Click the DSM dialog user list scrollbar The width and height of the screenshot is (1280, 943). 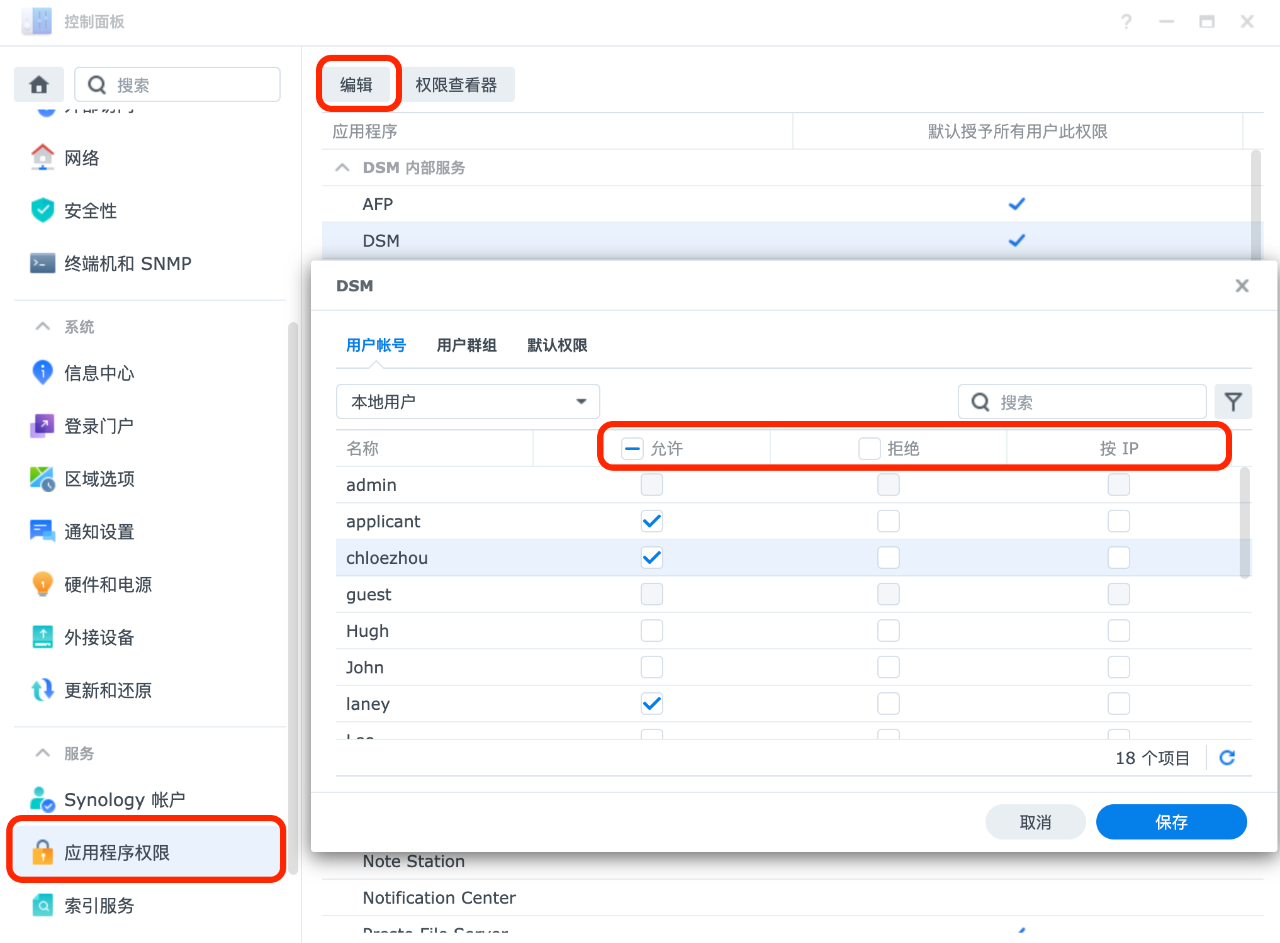(x=1245, y=522)
